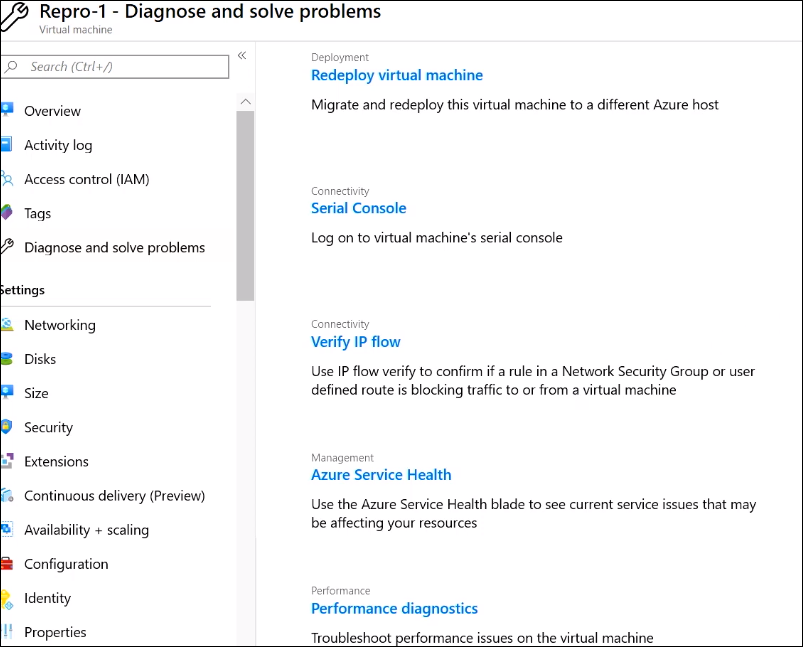This screenshot has height=647, width=803.
Task: Click the Tags icon in sidebar
Action: 6,213
